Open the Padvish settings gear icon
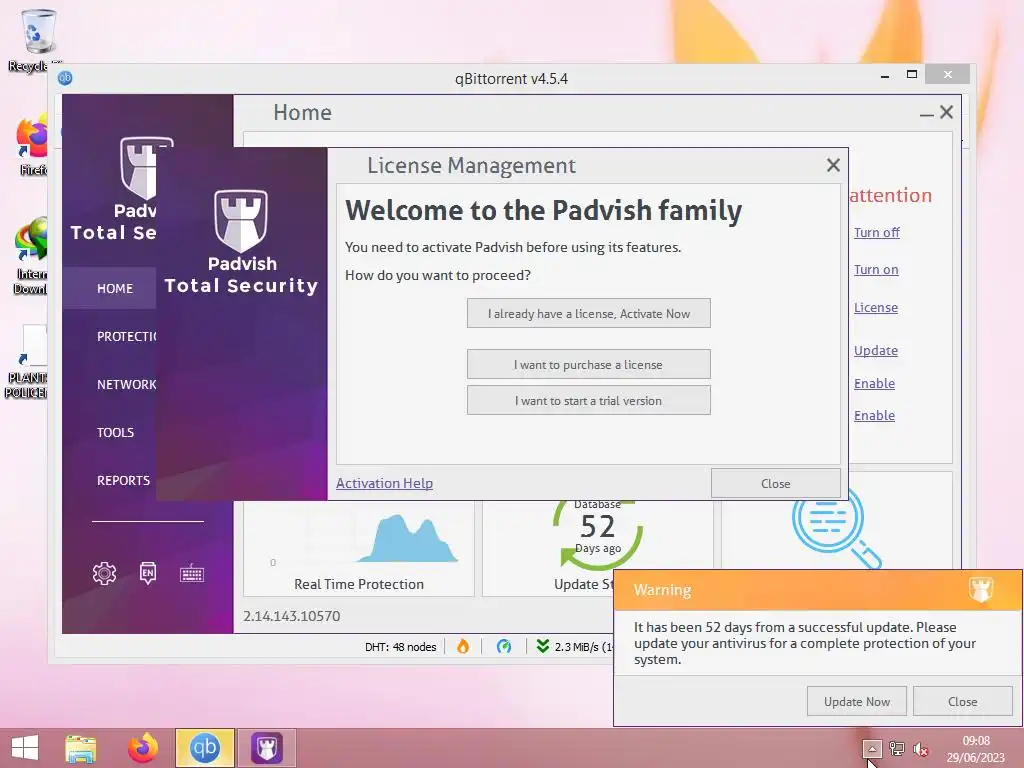Image resolution: width=1024 pixels, height=768 pixels. (x=104, y=573)
